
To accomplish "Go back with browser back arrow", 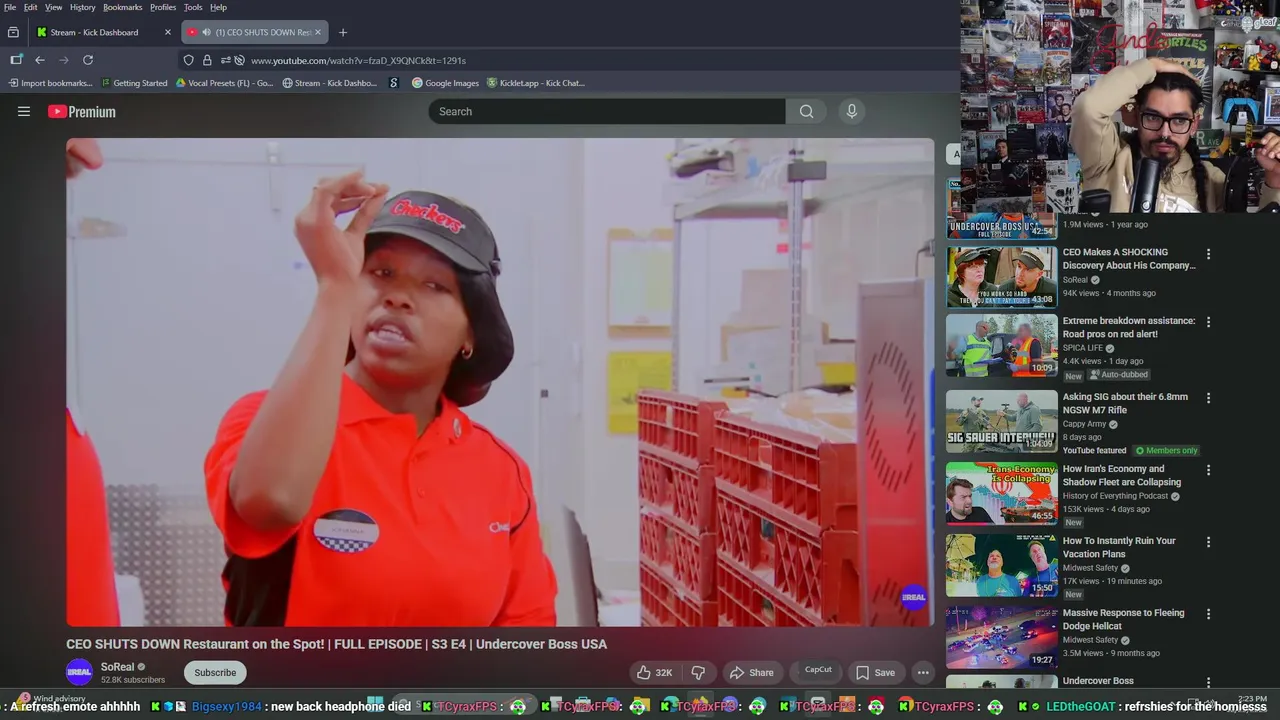I will 40,60.
